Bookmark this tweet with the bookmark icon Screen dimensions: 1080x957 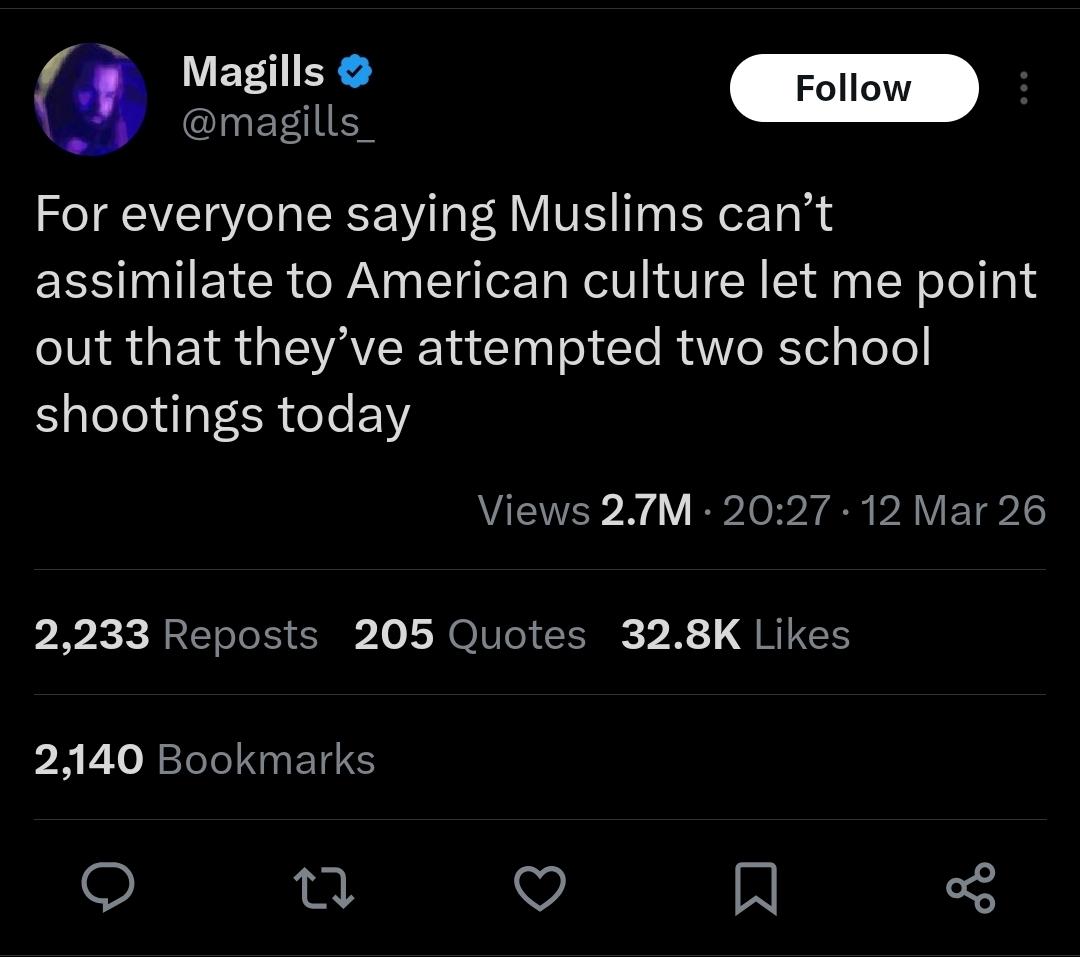(x=756, y=889)
